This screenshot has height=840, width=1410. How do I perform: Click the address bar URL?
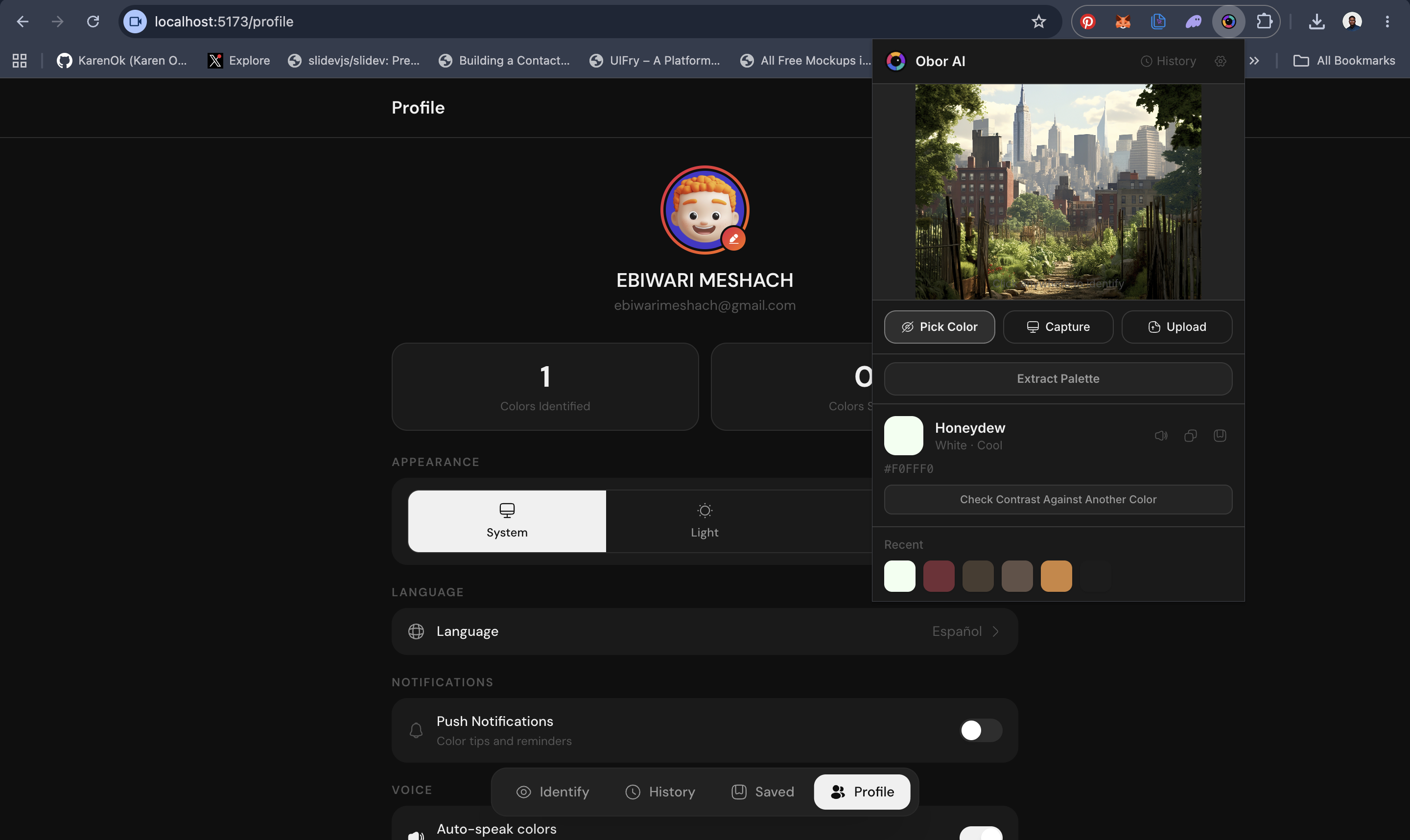point(224,22)
